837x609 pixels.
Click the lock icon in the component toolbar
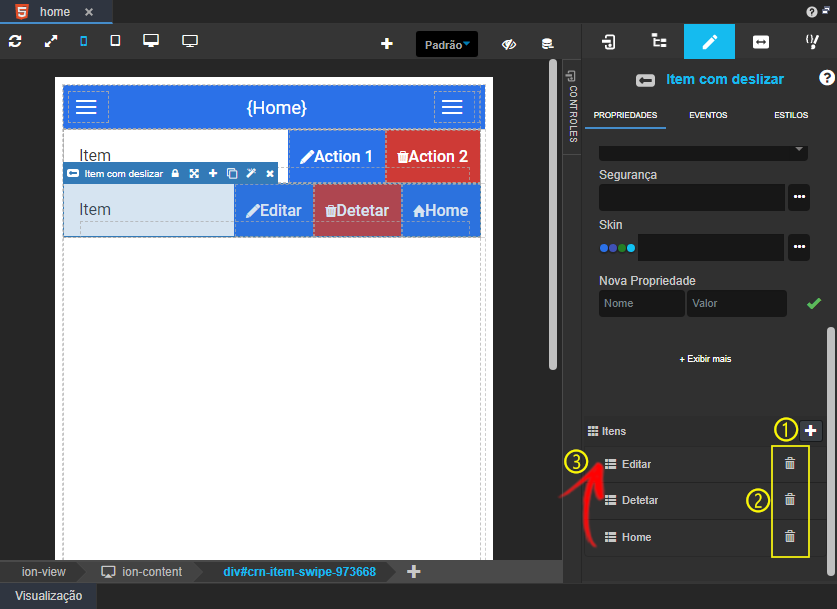[x=175, y=173]
